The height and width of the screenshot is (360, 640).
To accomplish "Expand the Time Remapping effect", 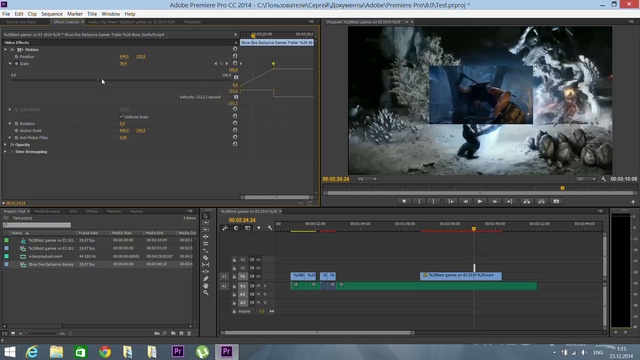I will pos(5,151).
